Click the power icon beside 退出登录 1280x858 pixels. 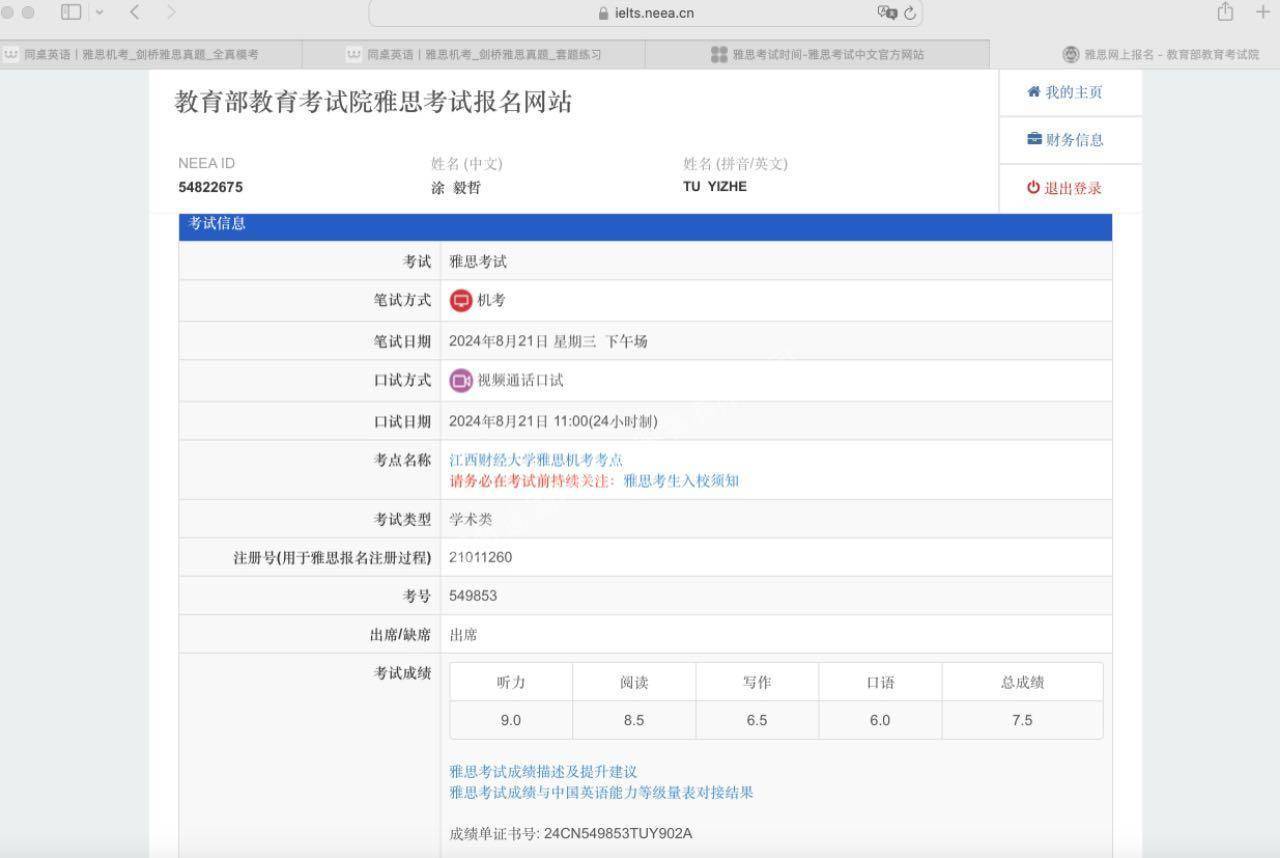point(1033,187)
